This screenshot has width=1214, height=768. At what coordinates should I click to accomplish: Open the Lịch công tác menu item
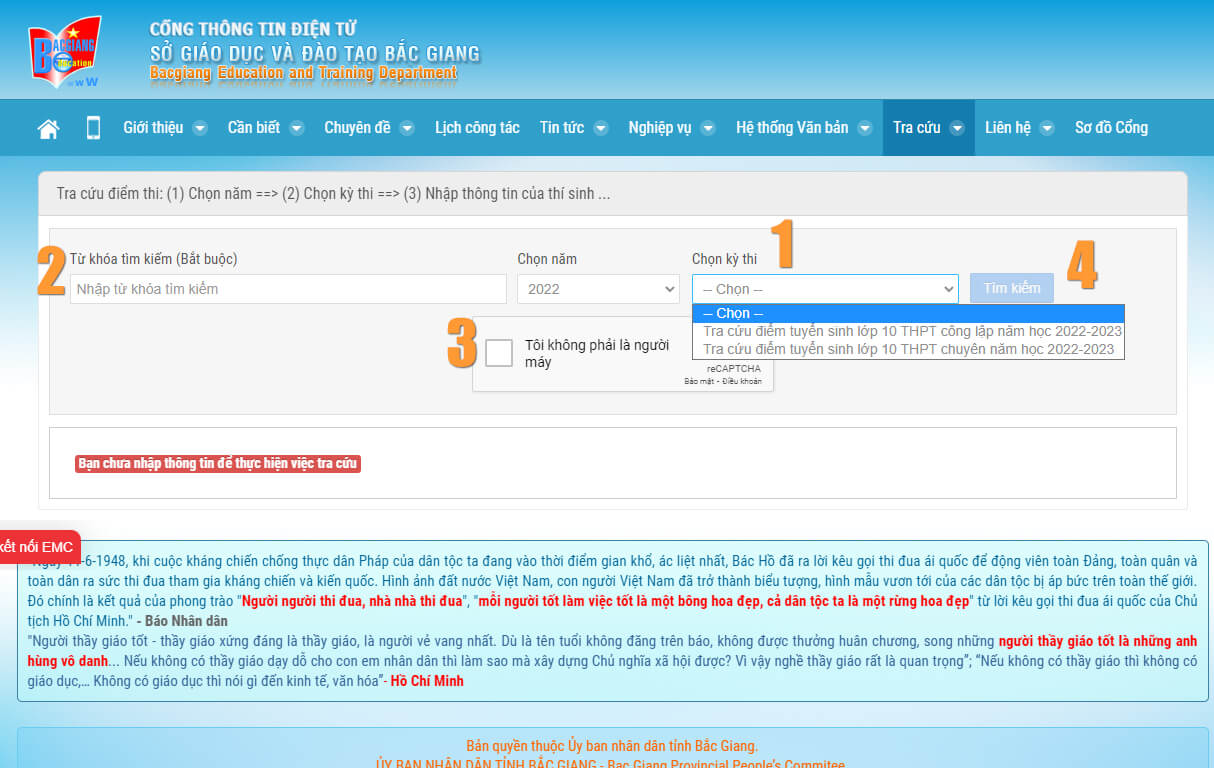[477, 128]
